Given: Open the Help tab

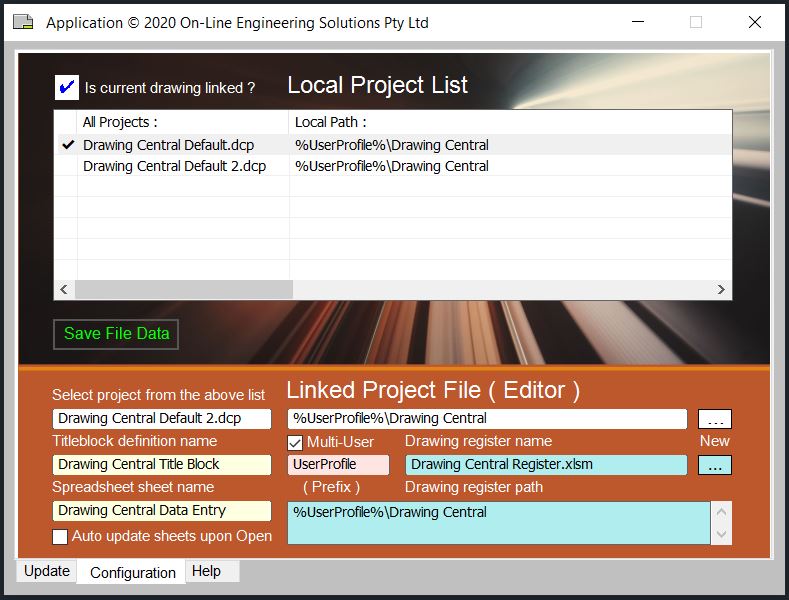Looking at the screenshot, I should tap(206, 571).
